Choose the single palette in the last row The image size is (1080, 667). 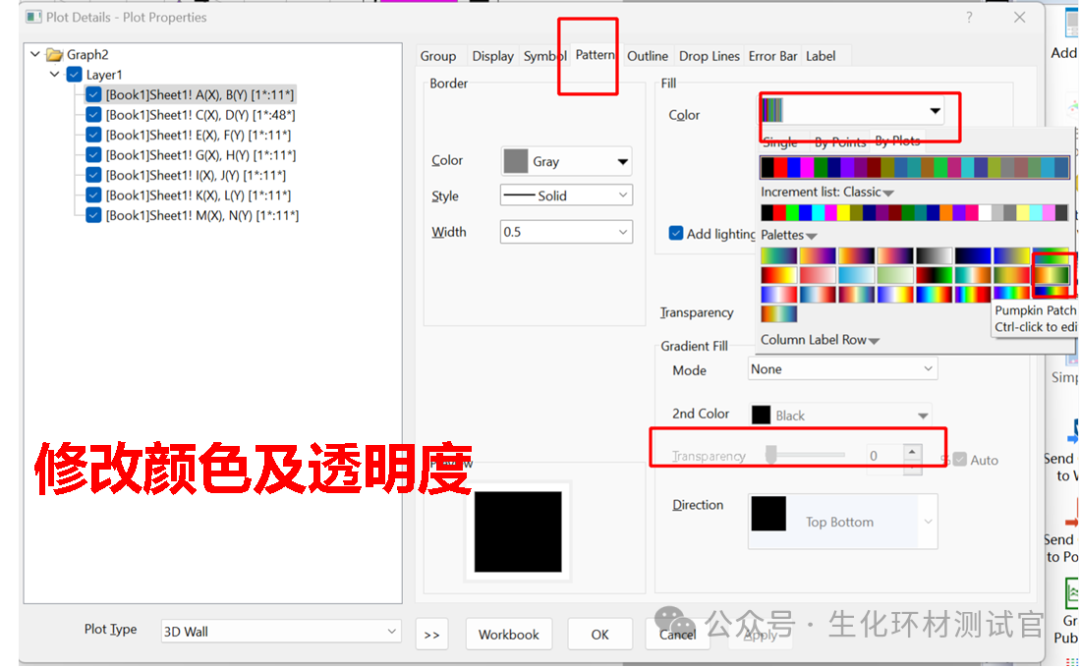(x=779, y=314)
